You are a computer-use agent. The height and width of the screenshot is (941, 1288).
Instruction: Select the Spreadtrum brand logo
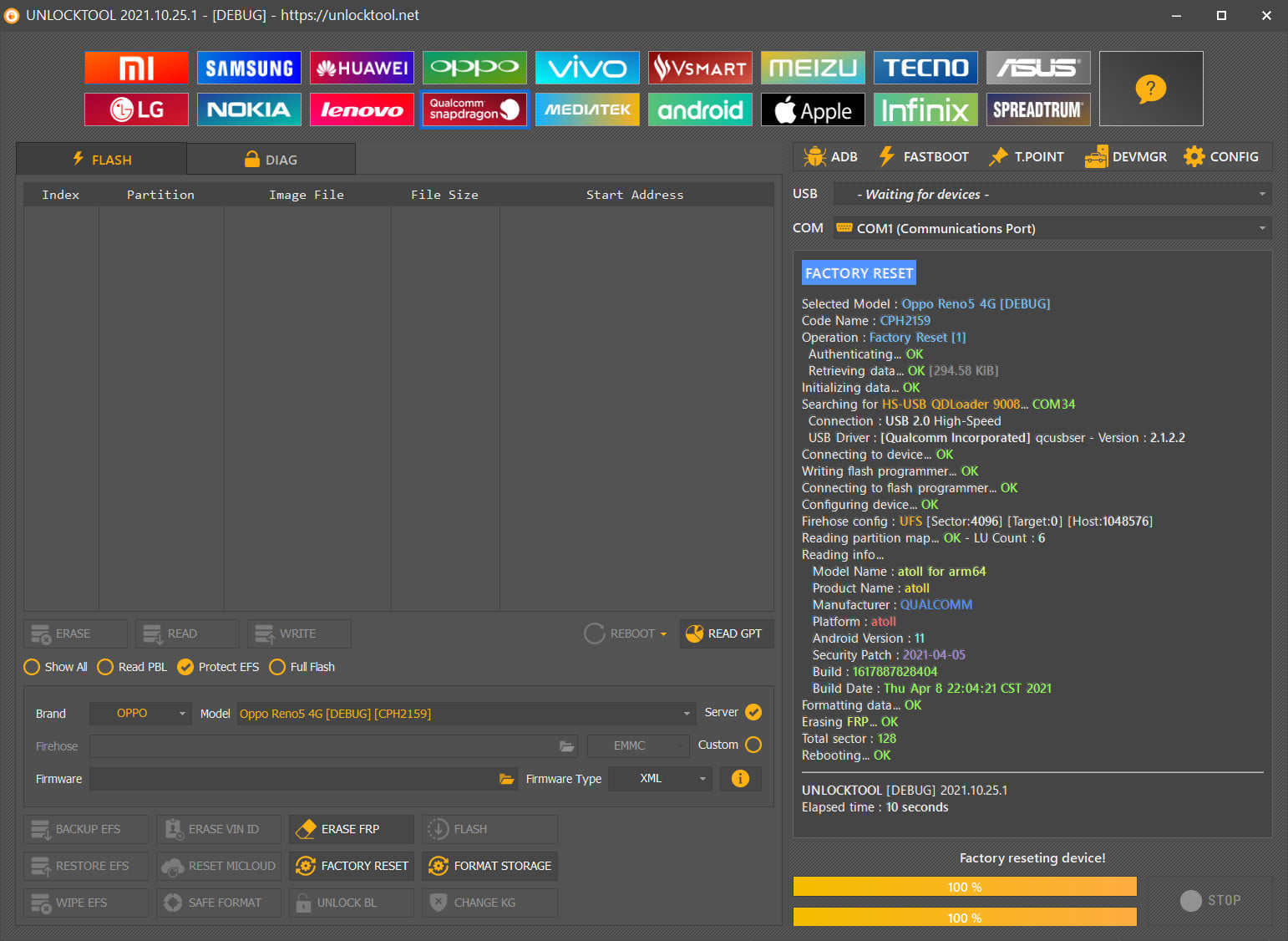tap(1038, 109)
